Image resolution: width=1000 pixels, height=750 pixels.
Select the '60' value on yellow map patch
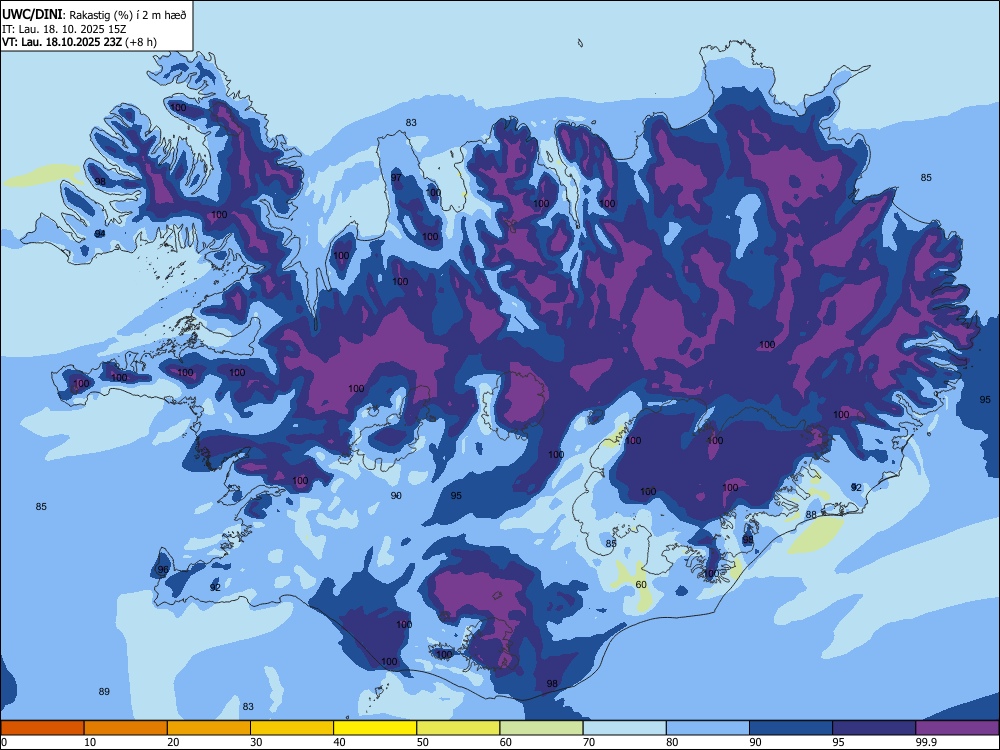tap(641, 584)
